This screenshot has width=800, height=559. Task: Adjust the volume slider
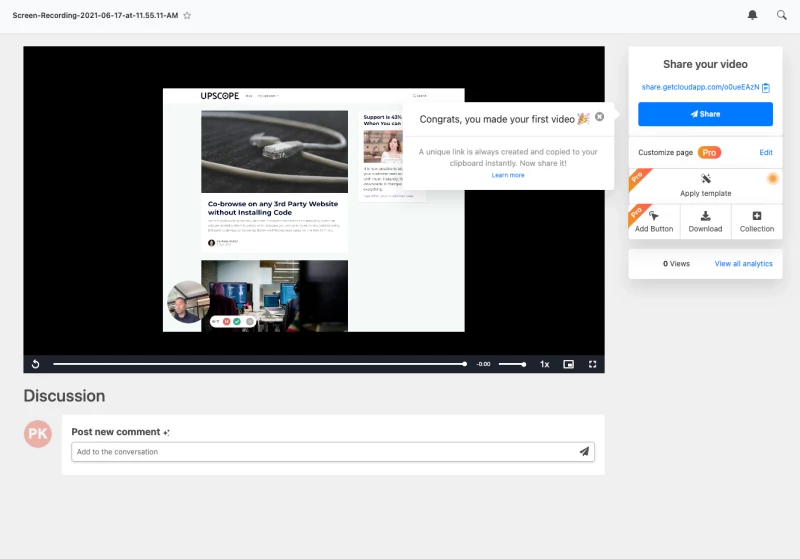point(511,364)
